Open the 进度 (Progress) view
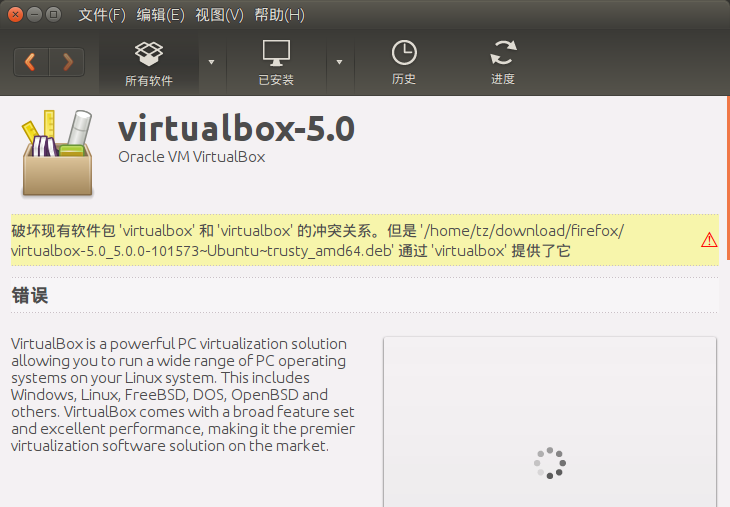Image resolution: width=730 pixels, height=507 pixels. click(x=503, y=63)
